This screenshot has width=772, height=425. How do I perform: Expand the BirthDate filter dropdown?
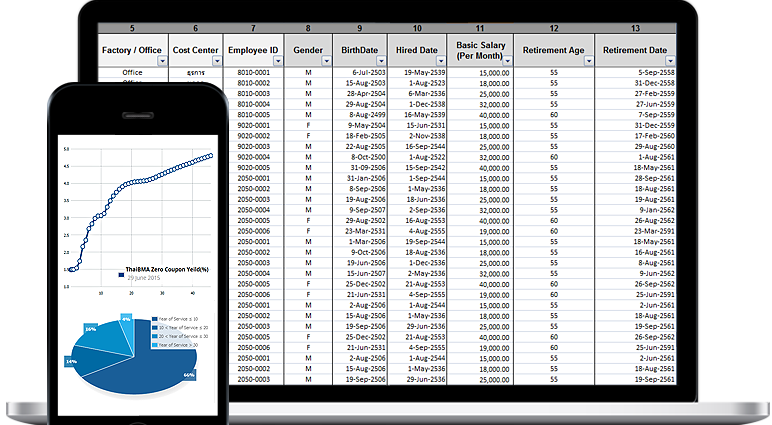tap(381, 61)
